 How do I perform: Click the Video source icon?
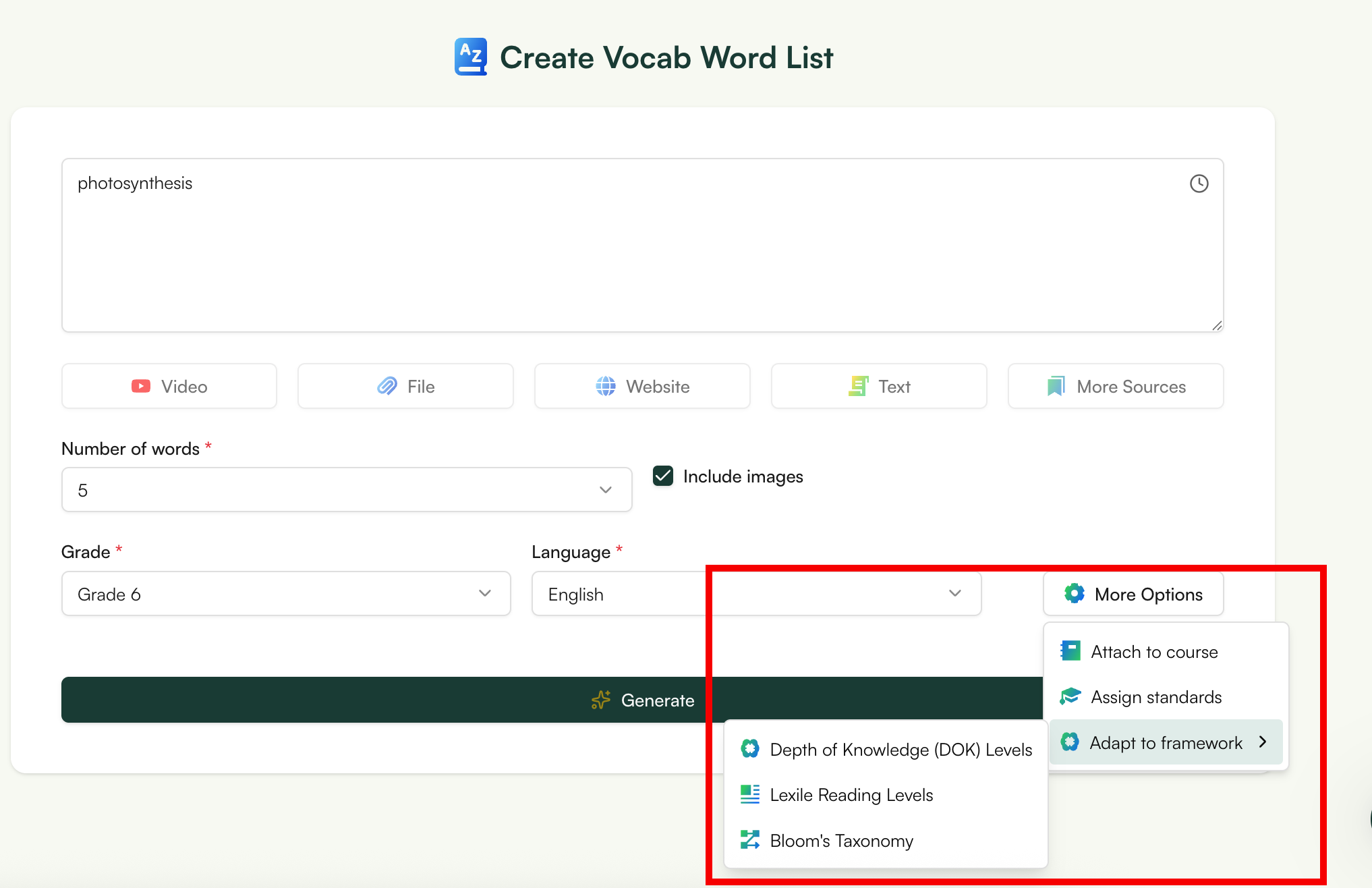(x=141, y=386)
